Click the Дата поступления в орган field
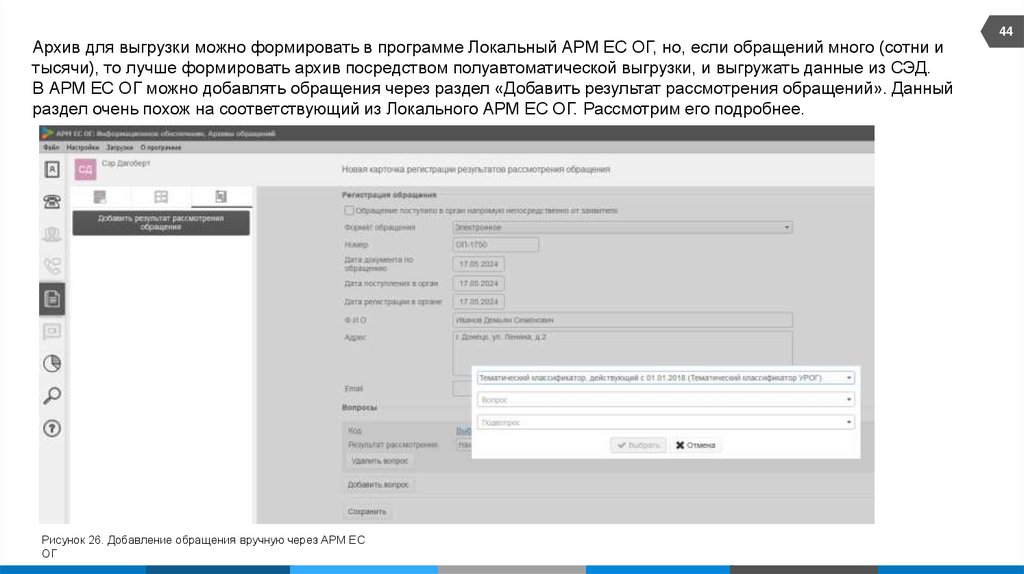Viewport: 1024px width, 574px height. (478, 283)
